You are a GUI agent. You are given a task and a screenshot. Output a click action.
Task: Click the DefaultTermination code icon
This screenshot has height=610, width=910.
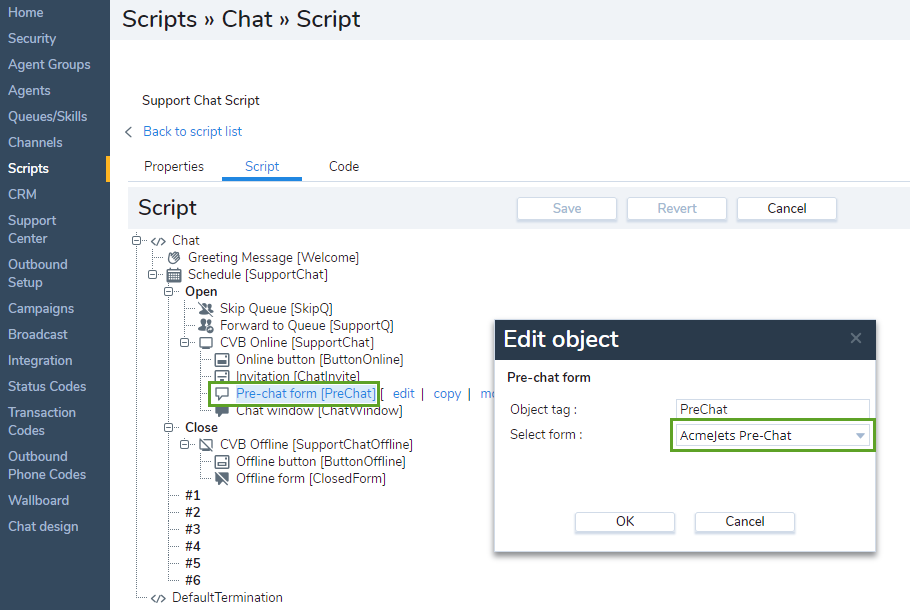pos(158,598)
